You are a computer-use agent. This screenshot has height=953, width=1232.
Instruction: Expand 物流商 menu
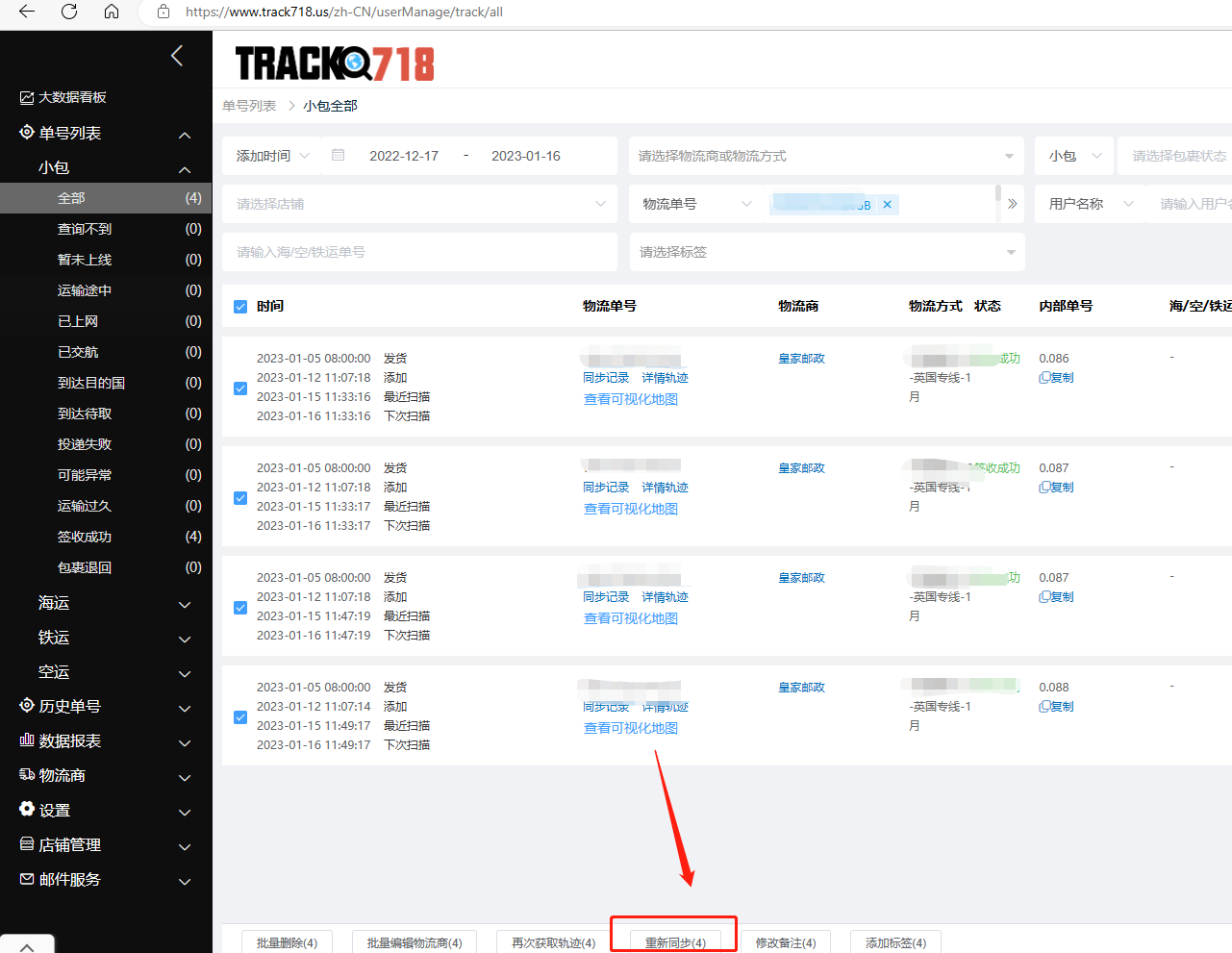pos(106,775)
